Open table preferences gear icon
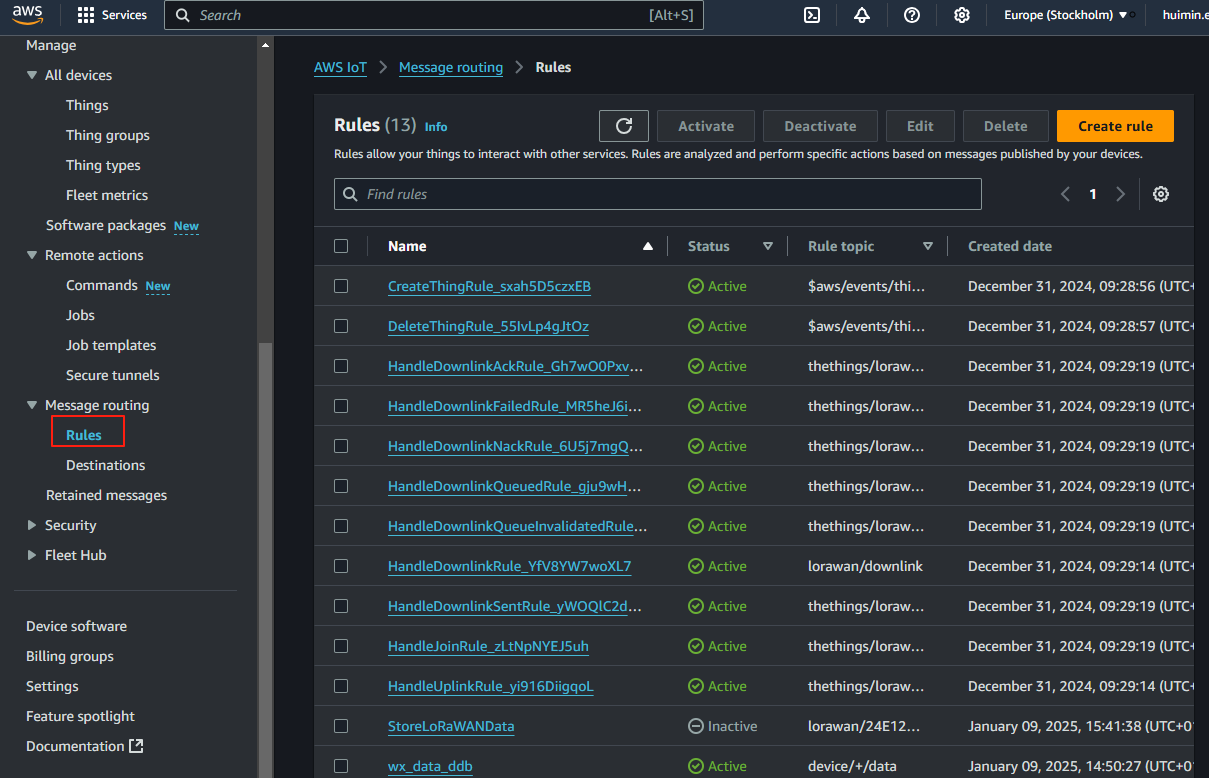 1161,194
